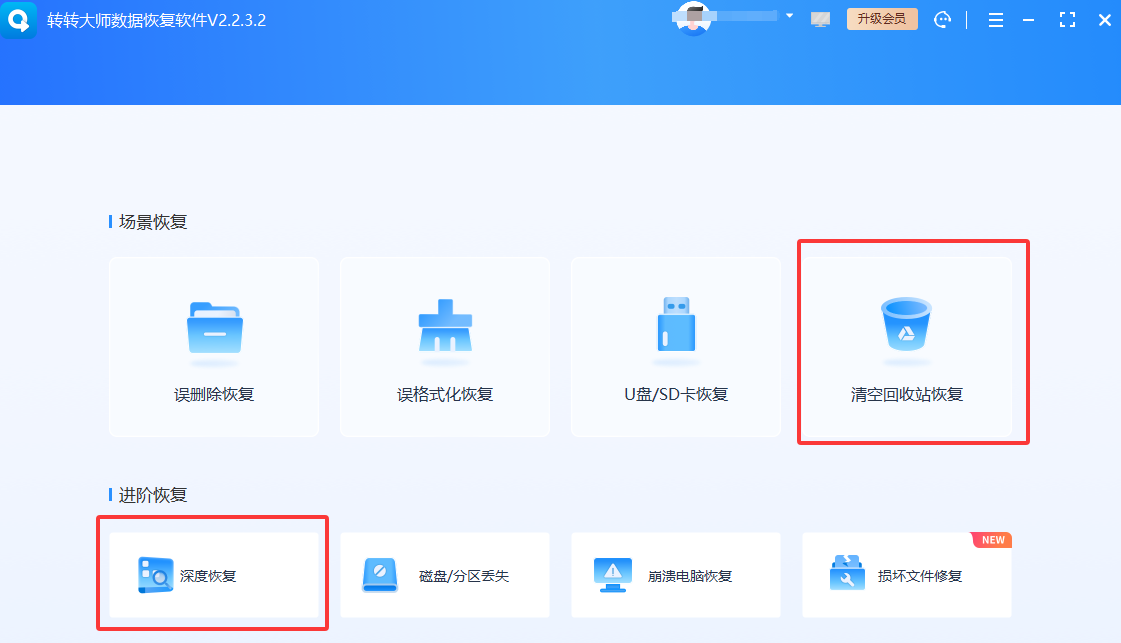Select the 损坏文件修复 repair icon
The image size is (1121, 643).
point(847,572)
